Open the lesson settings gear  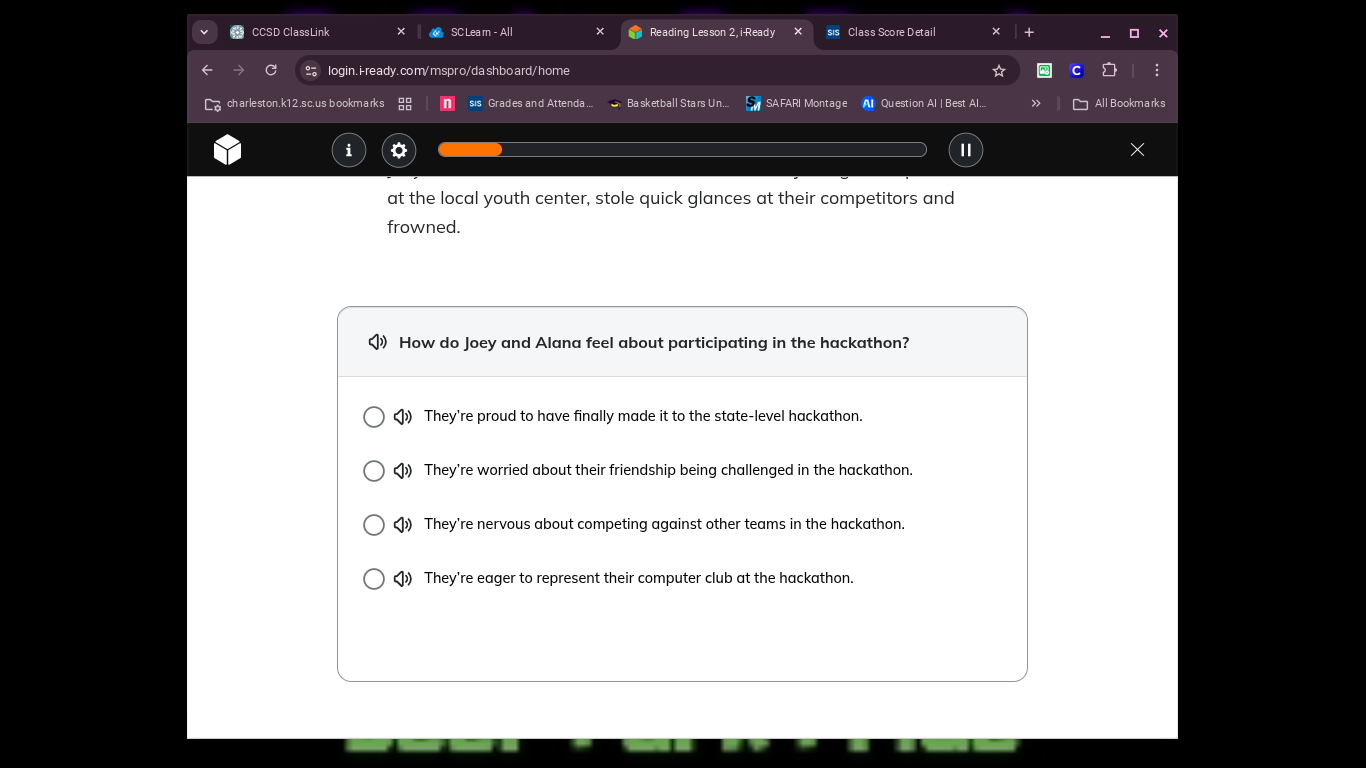click(x=399, y=150)
